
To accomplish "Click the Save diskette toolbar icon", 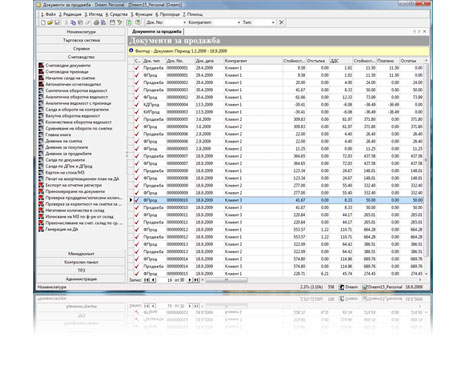I will tap(57, 23).
